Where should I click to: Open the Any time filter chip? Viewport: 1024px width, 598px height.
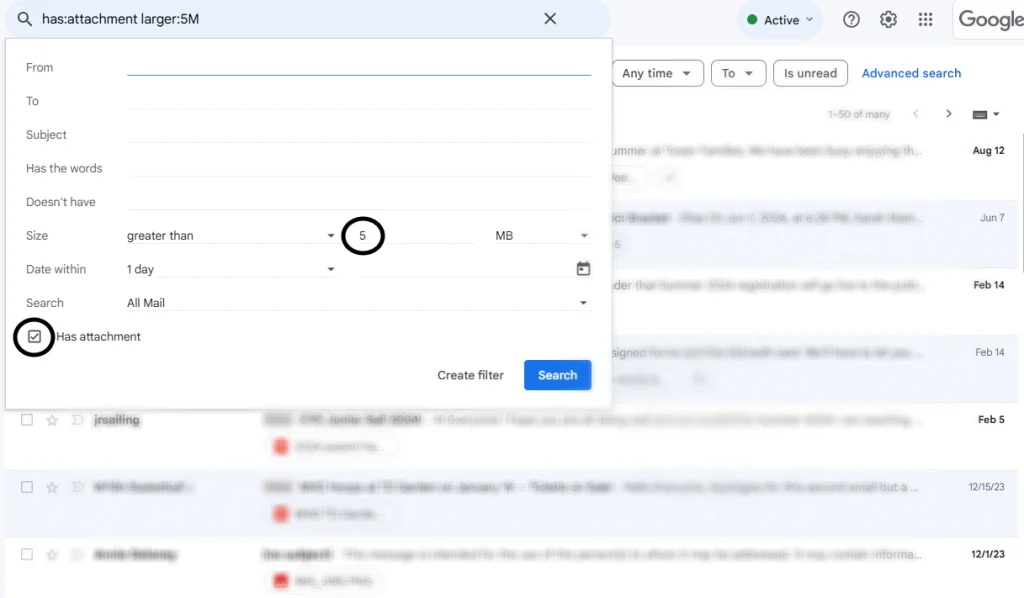[656, 73]
